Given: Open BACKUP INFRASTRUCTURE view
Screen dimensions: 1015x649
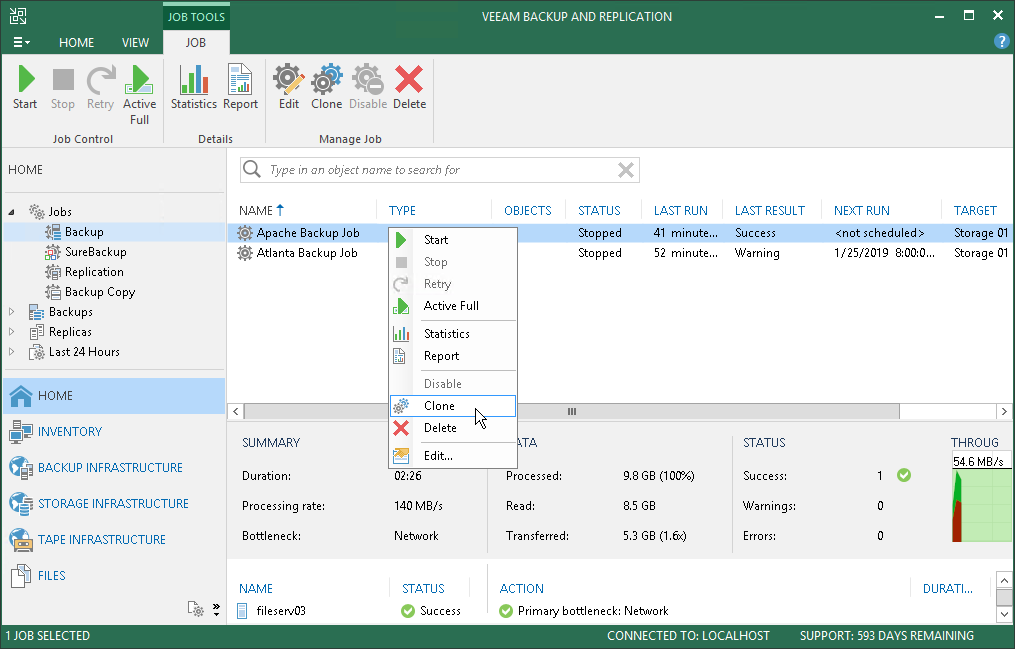Looking at the screenshot, I should coord(114,467).
